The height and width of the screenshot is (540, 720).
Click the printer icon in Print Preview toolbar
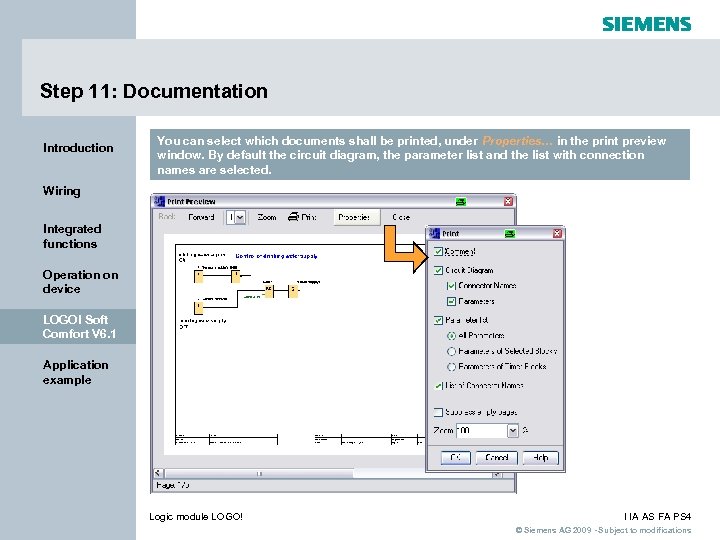click(293, 217)
